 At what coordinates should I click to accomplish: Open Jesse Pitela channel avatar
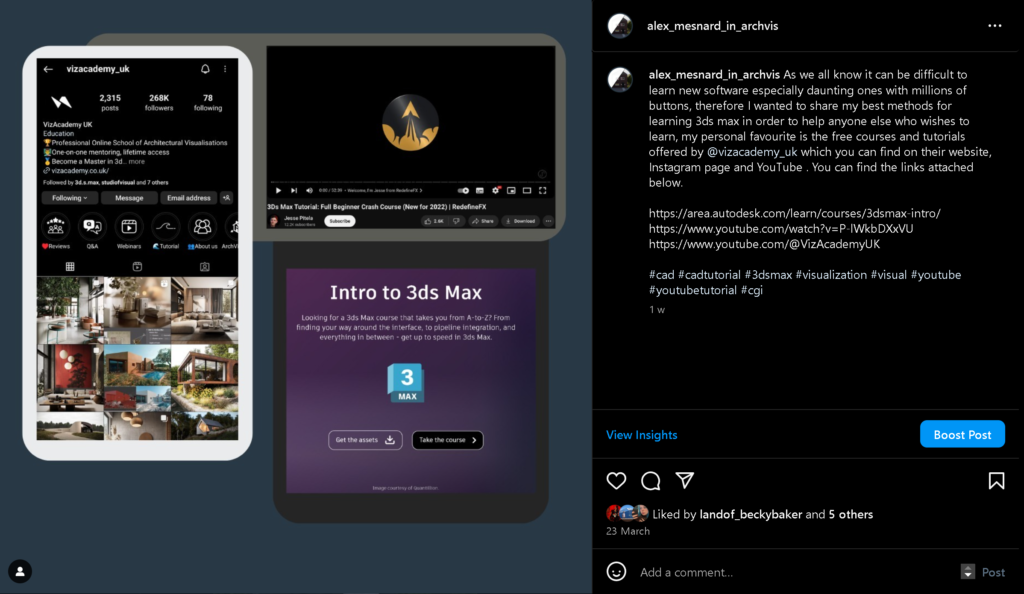[x=274, y=221]
